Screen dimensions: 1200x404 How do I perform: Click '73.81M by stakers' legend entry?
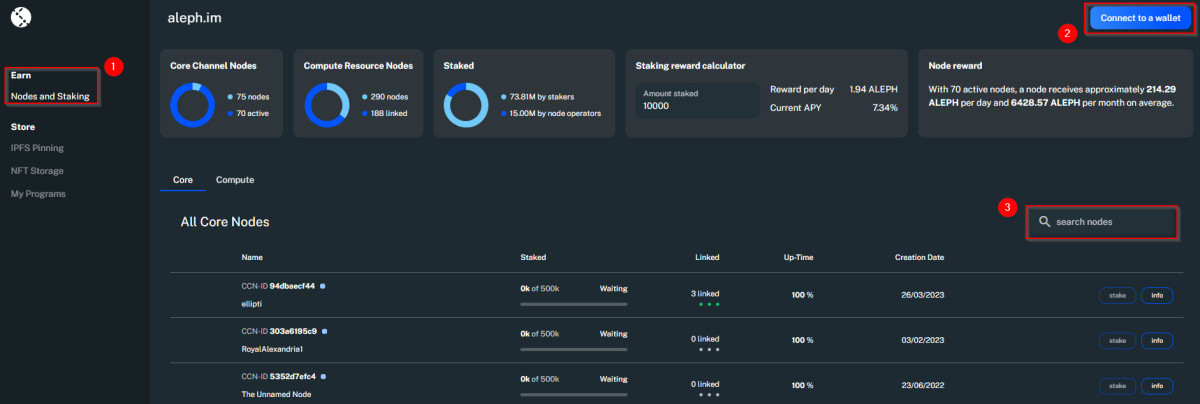538,97
